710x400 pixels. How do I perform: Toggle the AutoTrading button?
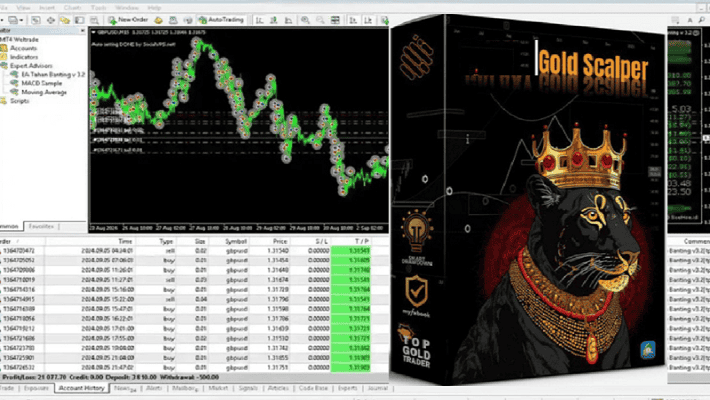pos(222,20)
